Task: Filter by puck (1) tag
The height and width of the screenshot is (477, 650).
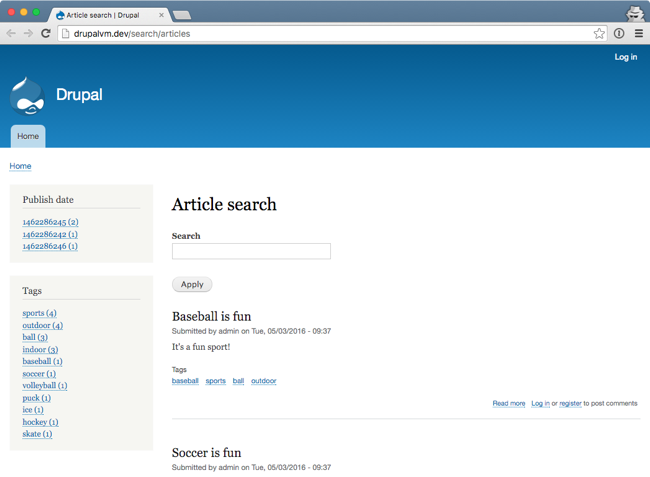Action: [x=36, y=398]
